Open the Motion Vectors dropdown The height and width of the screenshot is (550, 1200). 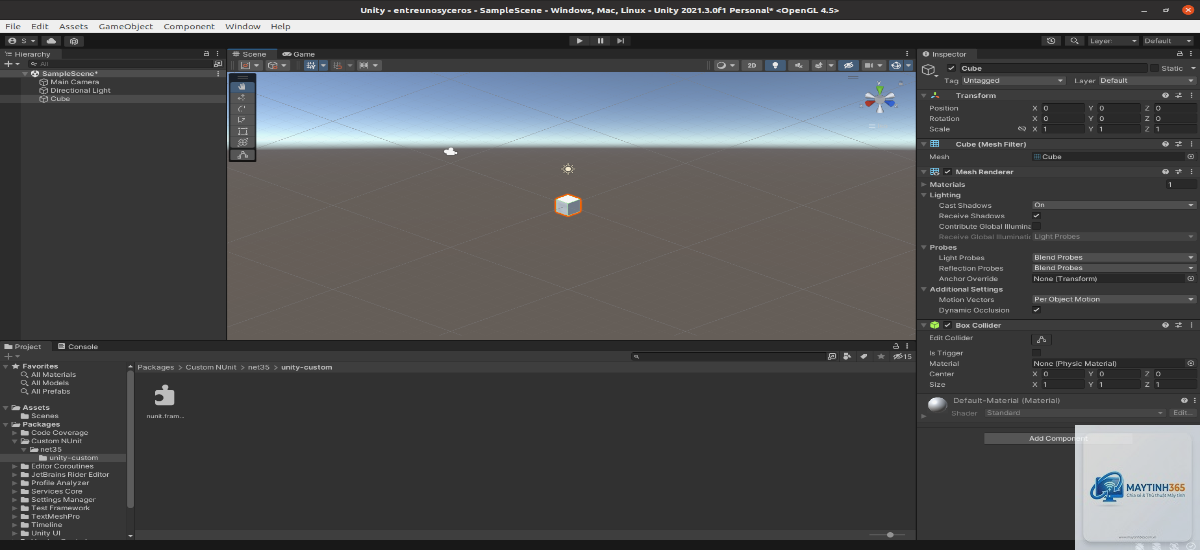pyautogui.click(x=1114, y=300)
